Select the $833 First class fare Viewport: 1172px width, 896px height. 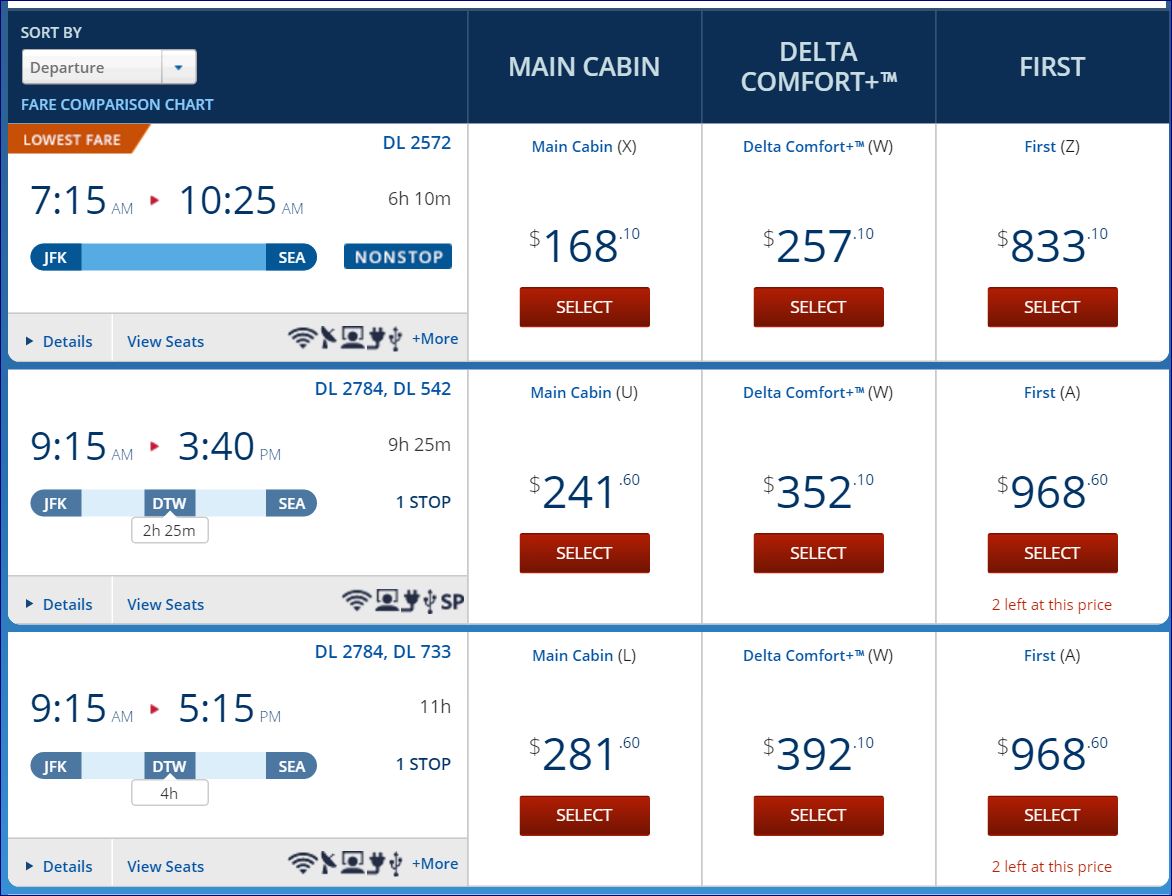(x=1052, y=307)
